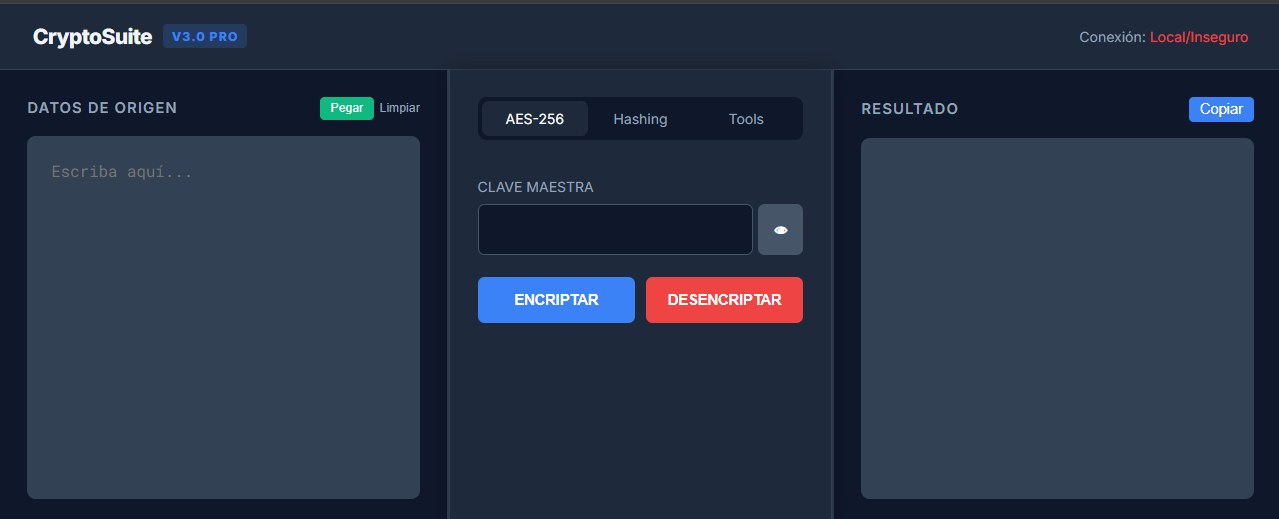Click into the 'Escriba aquí...' text area
The width and height of the screenshot is (1279, 519).
(x=223, y=317)
